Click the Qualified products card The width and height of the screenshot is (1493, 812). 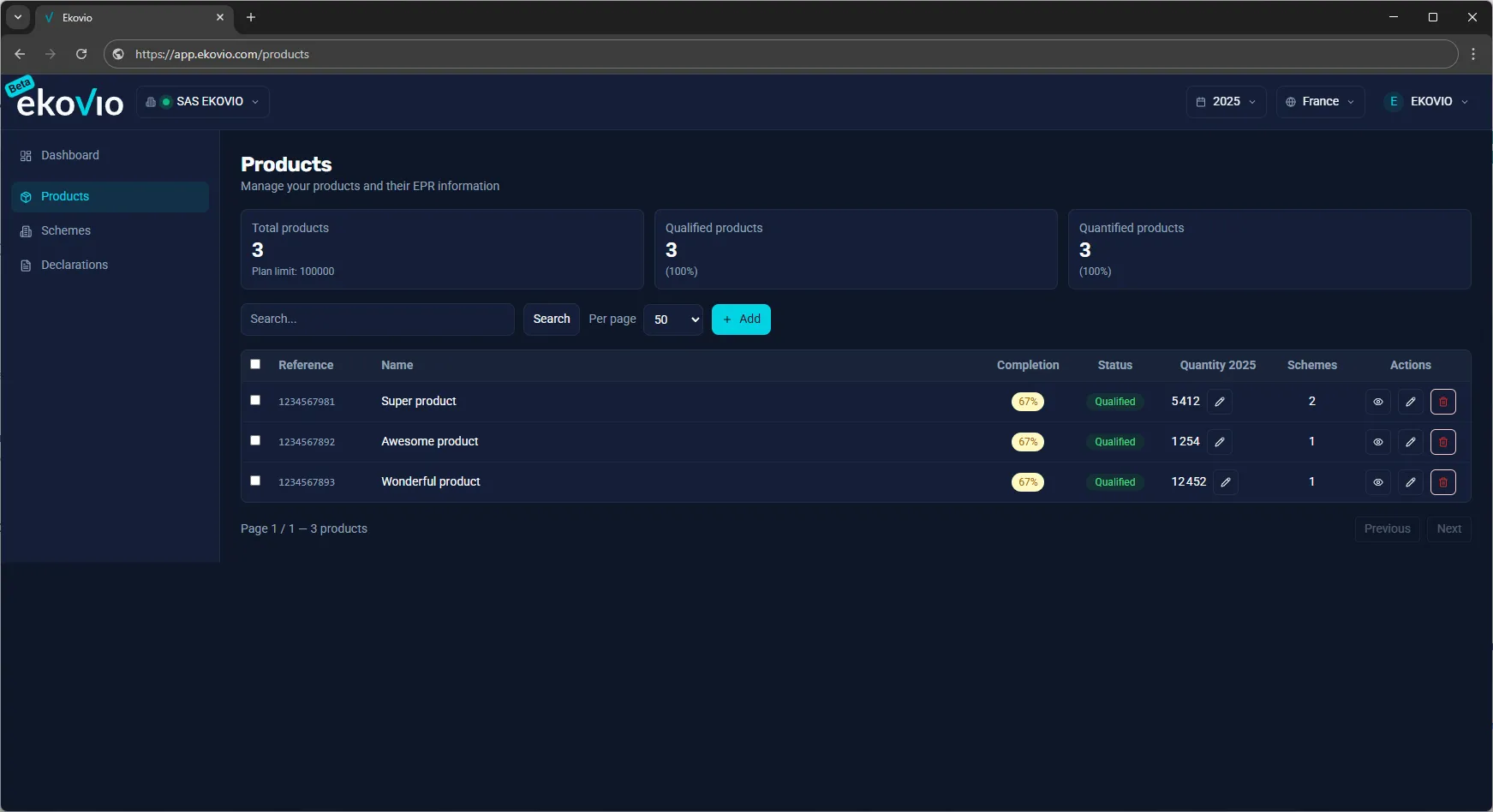pos(856,249)
